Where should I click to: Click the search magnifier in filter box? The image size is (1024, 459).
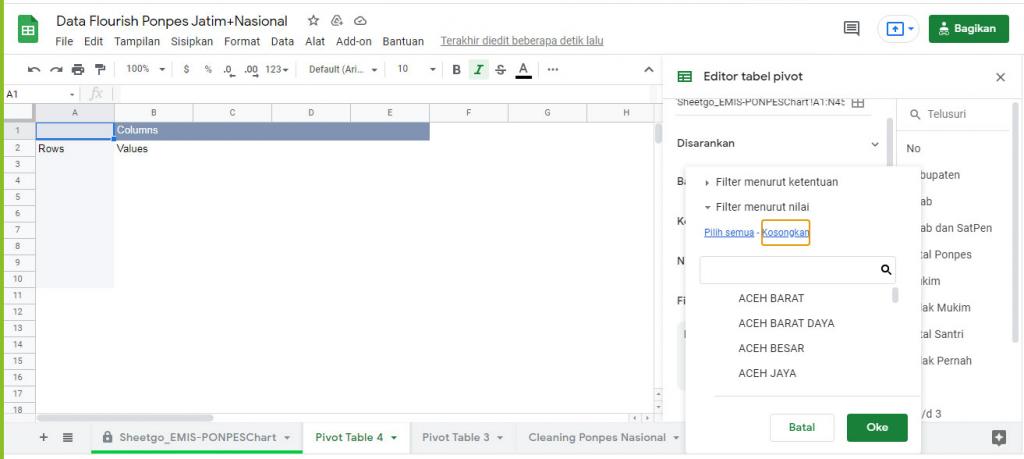point(886,269)
